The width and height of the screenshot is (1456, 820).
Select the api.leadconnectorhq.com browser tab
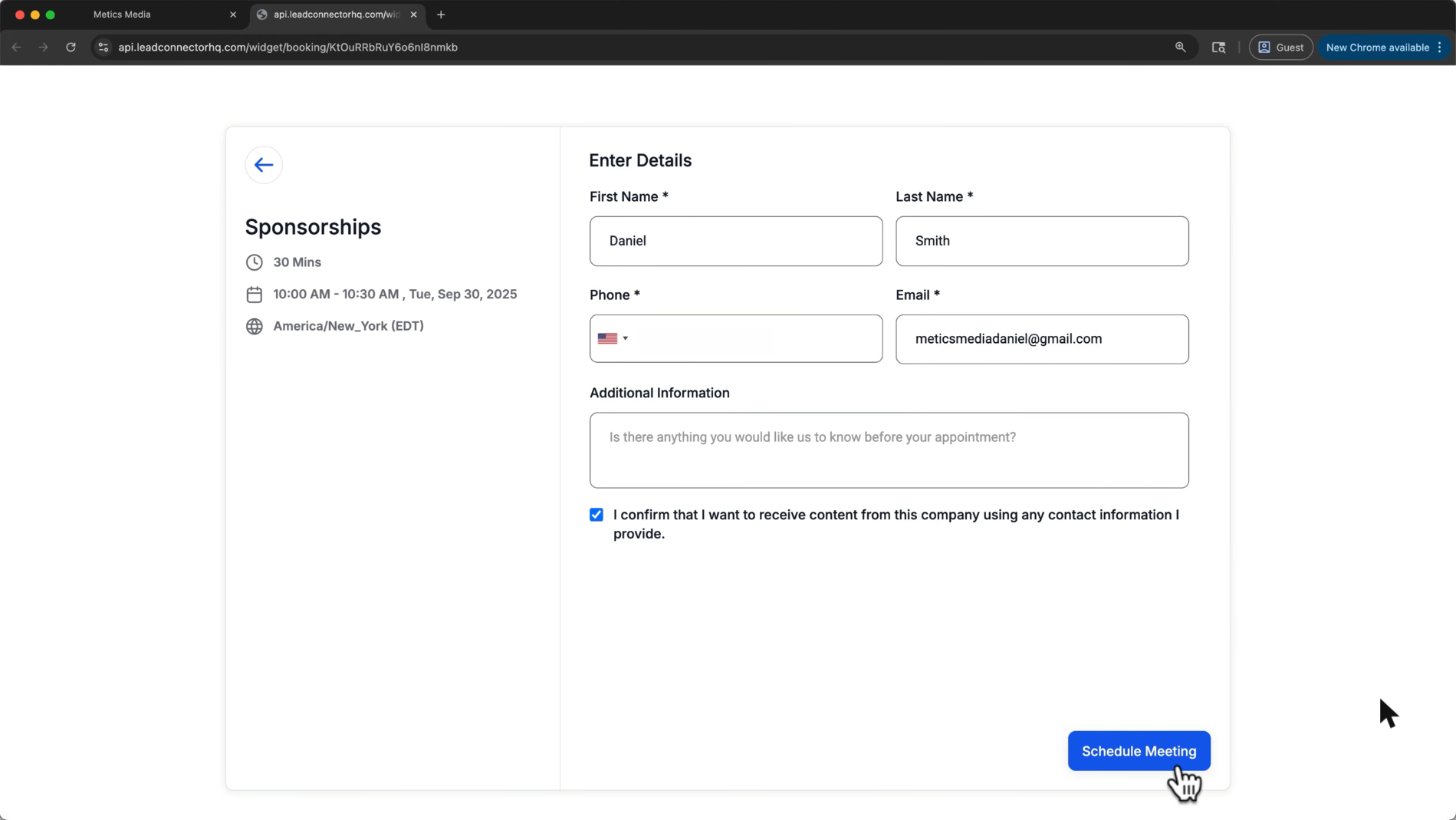point(335,15)
